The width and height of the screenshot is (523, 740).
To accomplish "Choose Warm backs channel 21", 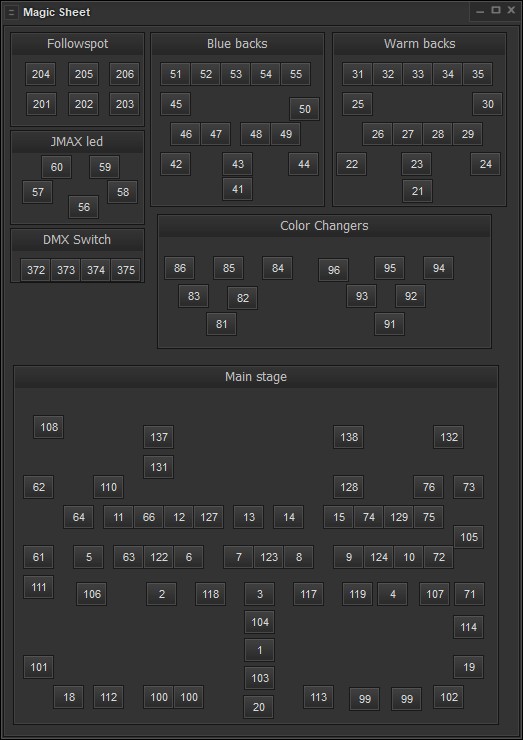I will [x=417, y=191].
